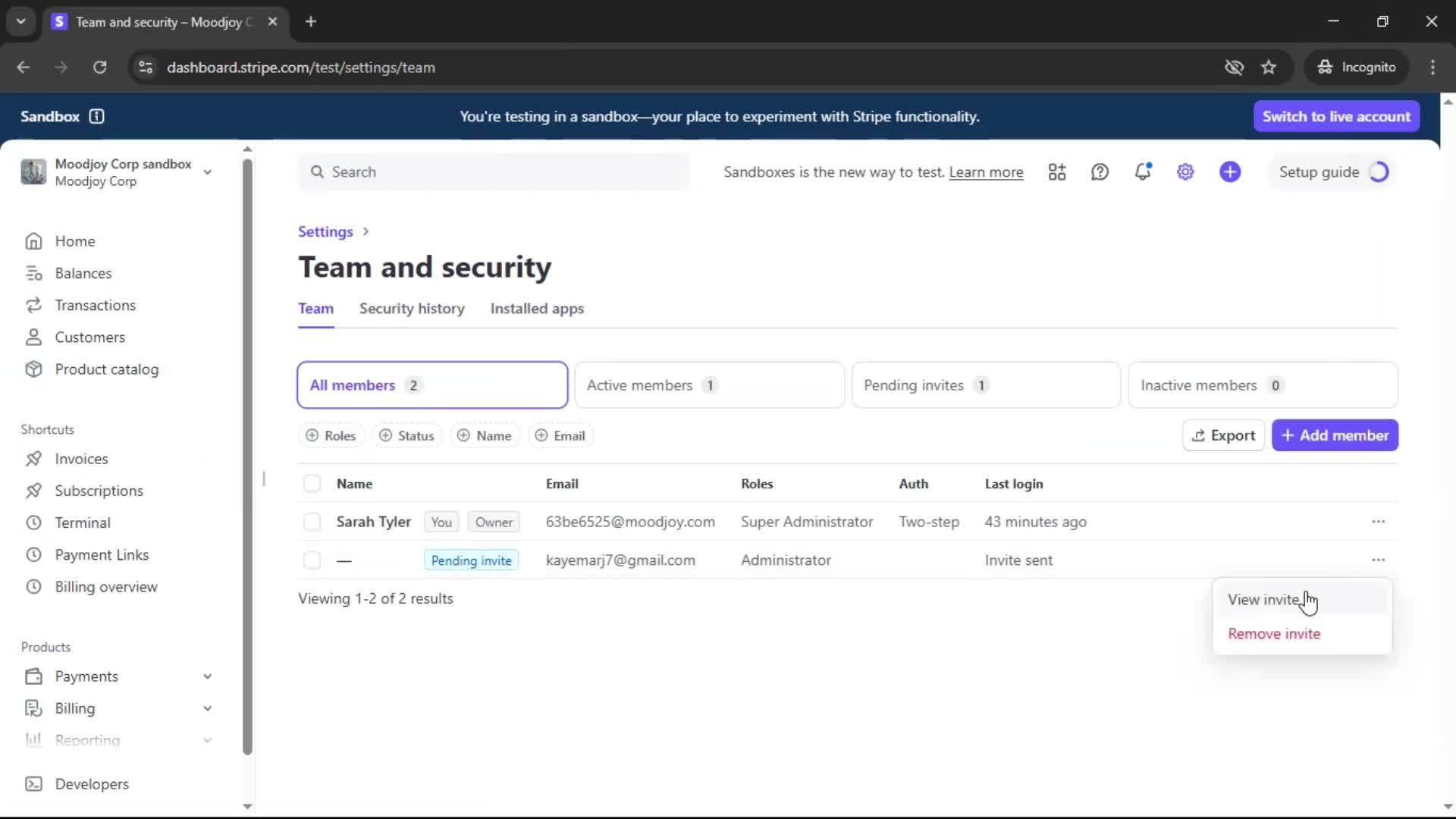Add a Roles filter
The width and height of the screenshot is (1456, 819).
[x=331, y=436]
